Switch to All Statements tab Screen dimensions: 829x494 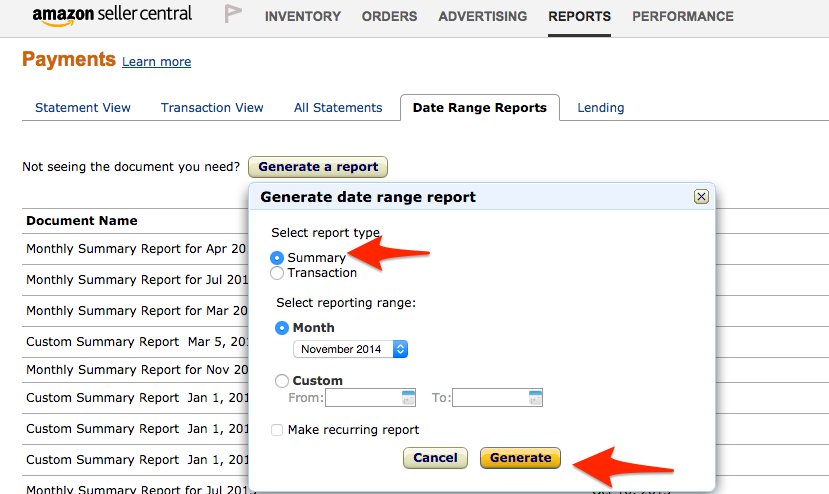338,108
